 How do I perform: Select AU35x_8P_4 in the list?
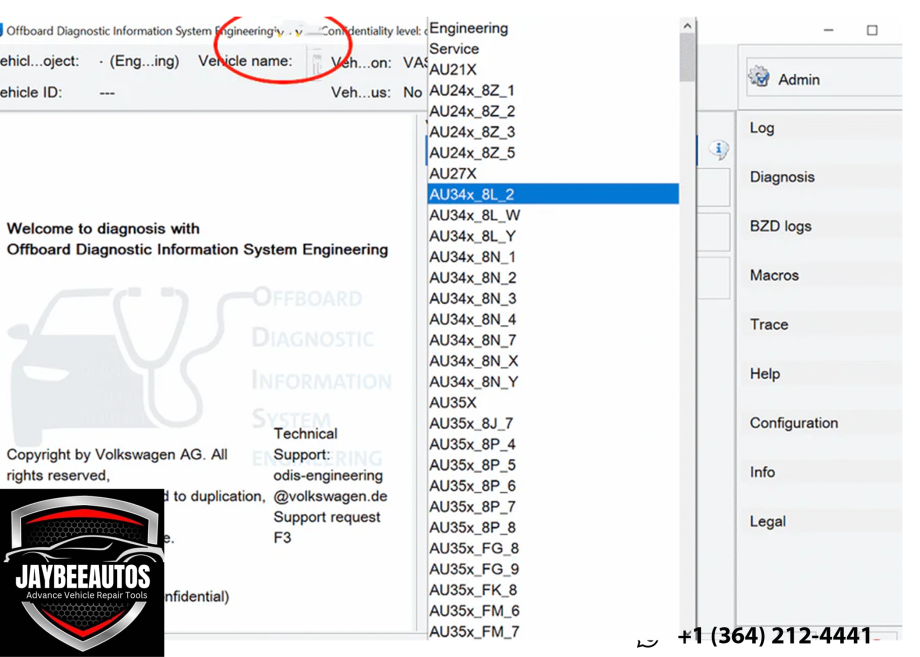coord(553,444)
